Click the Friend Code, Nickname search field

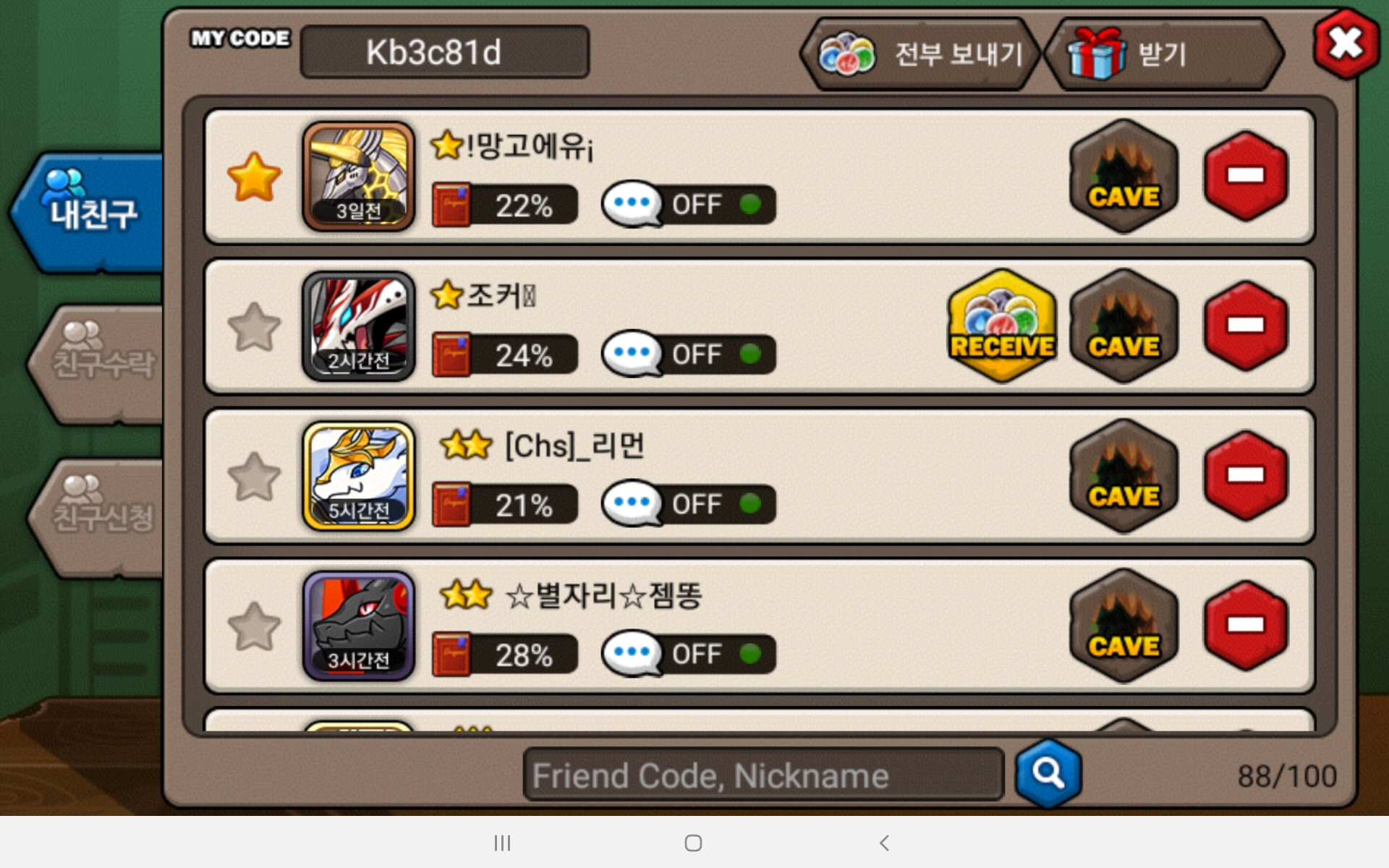tap(763, 775)
